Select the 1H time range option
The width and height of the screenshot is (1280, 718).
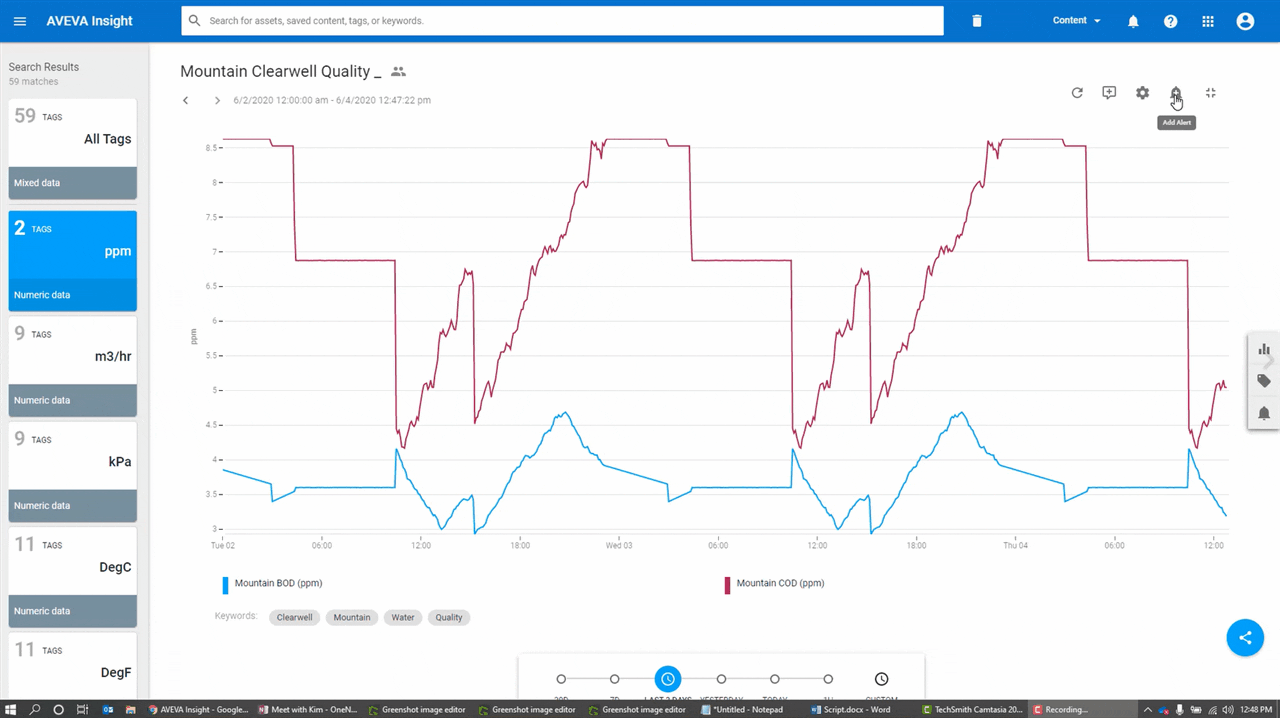click(828, 679)
